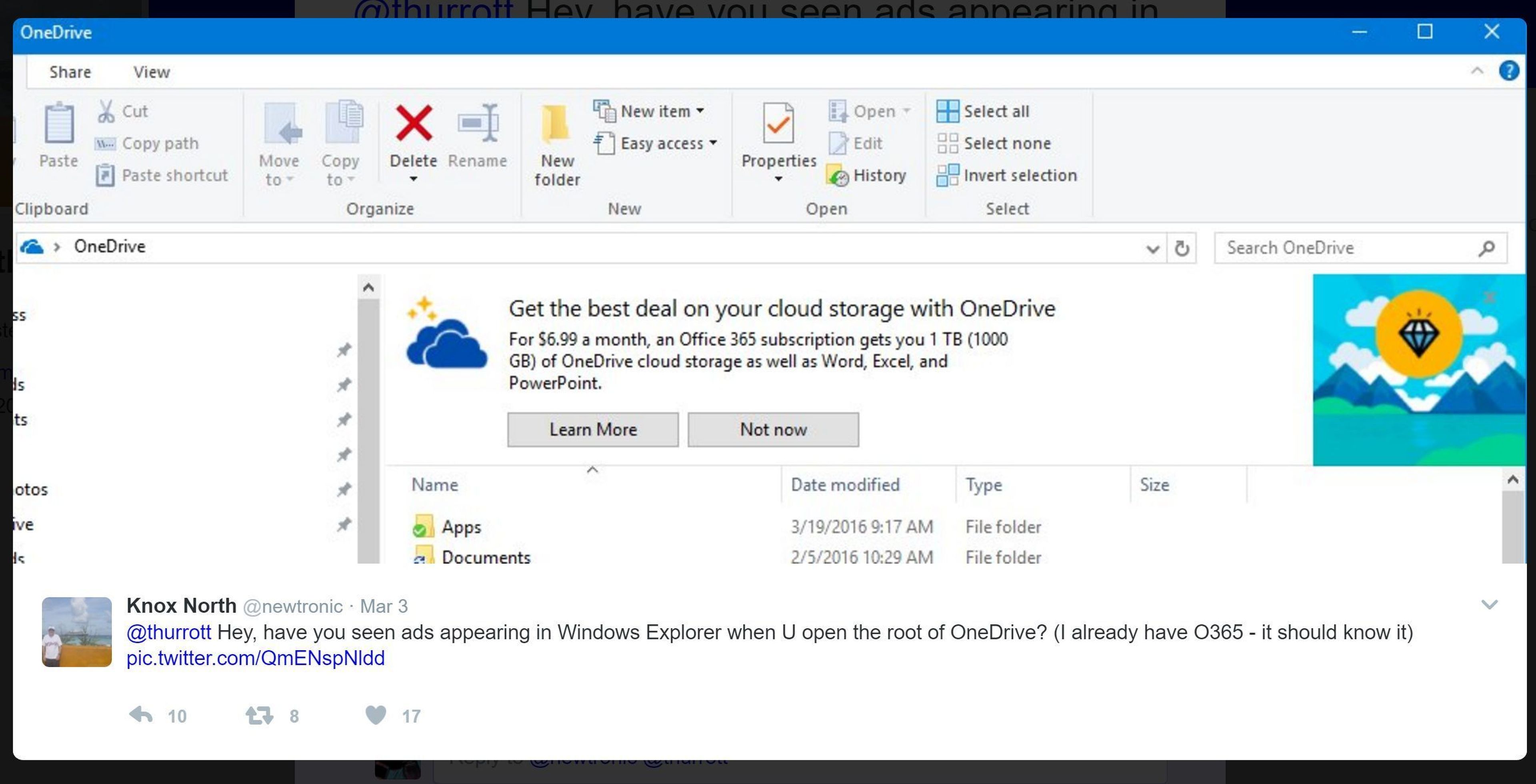The width and height of the screenshot is (1536, 784).
Task: Sort by the Size column header
Action: [x=1154, y=485]
